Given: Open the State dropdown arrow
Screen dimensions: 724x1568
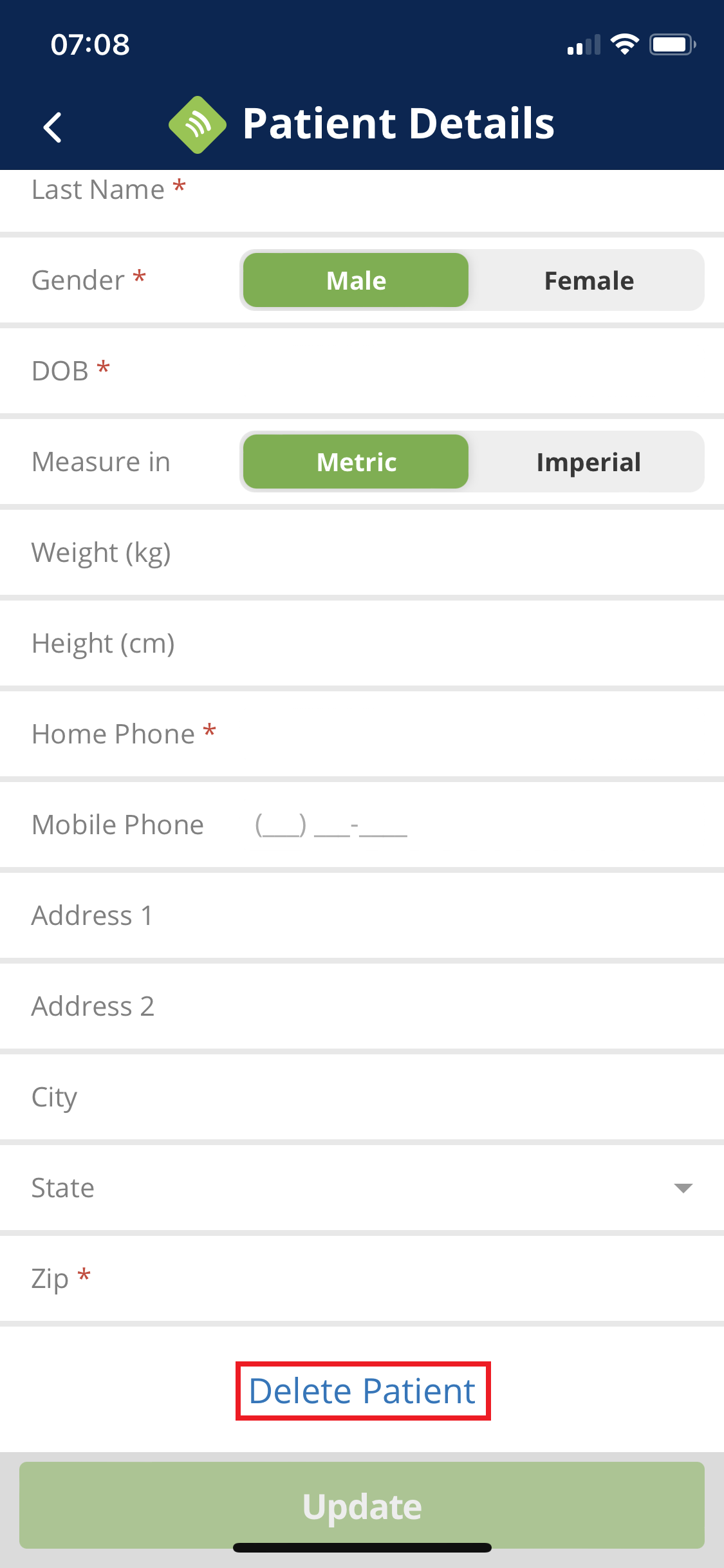Looking at the screenshot, I should click(x=683, y=1188).
